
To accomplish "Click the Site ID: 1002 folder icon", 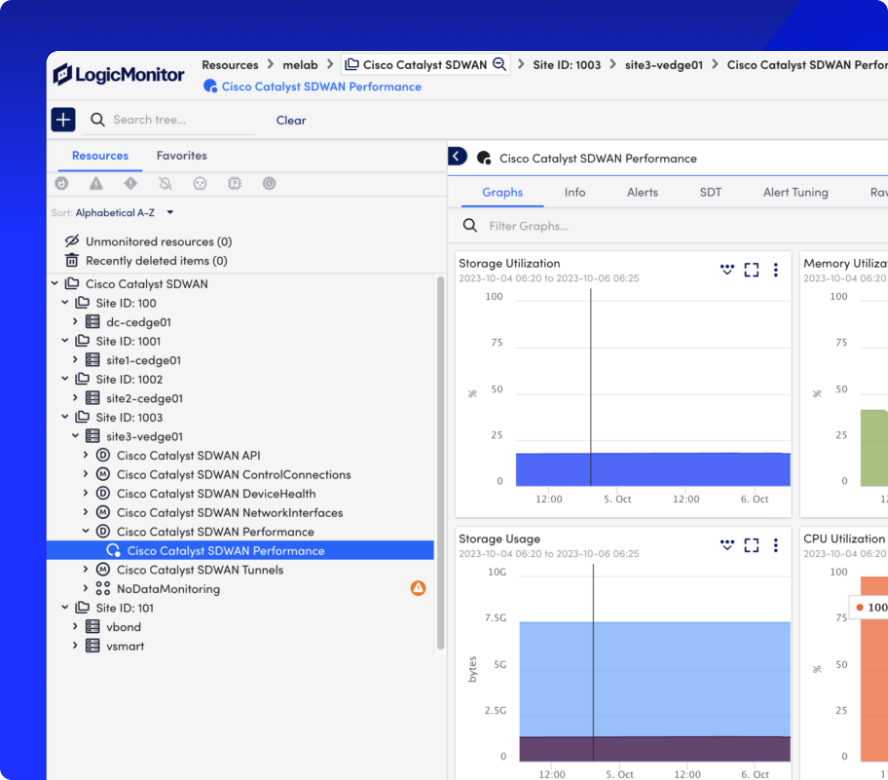I will coord(83,378).
